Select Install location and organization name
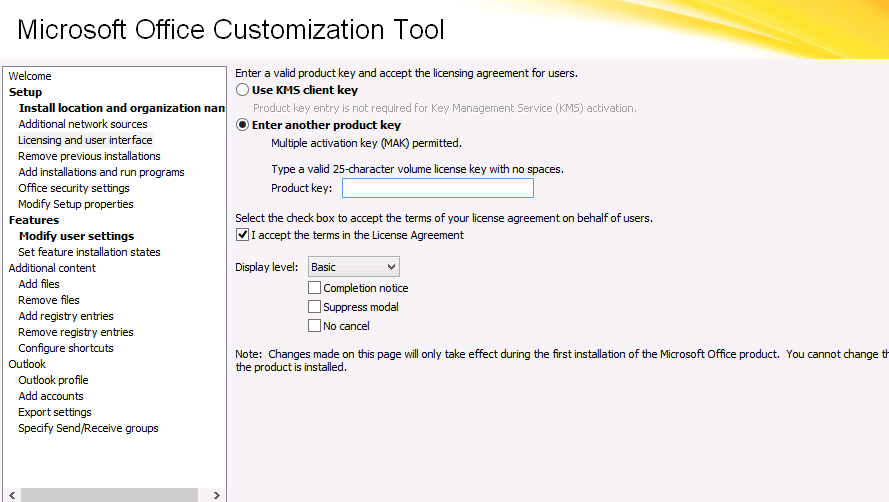The width and height of the screenshot is (889, 502). pos(122,108)
